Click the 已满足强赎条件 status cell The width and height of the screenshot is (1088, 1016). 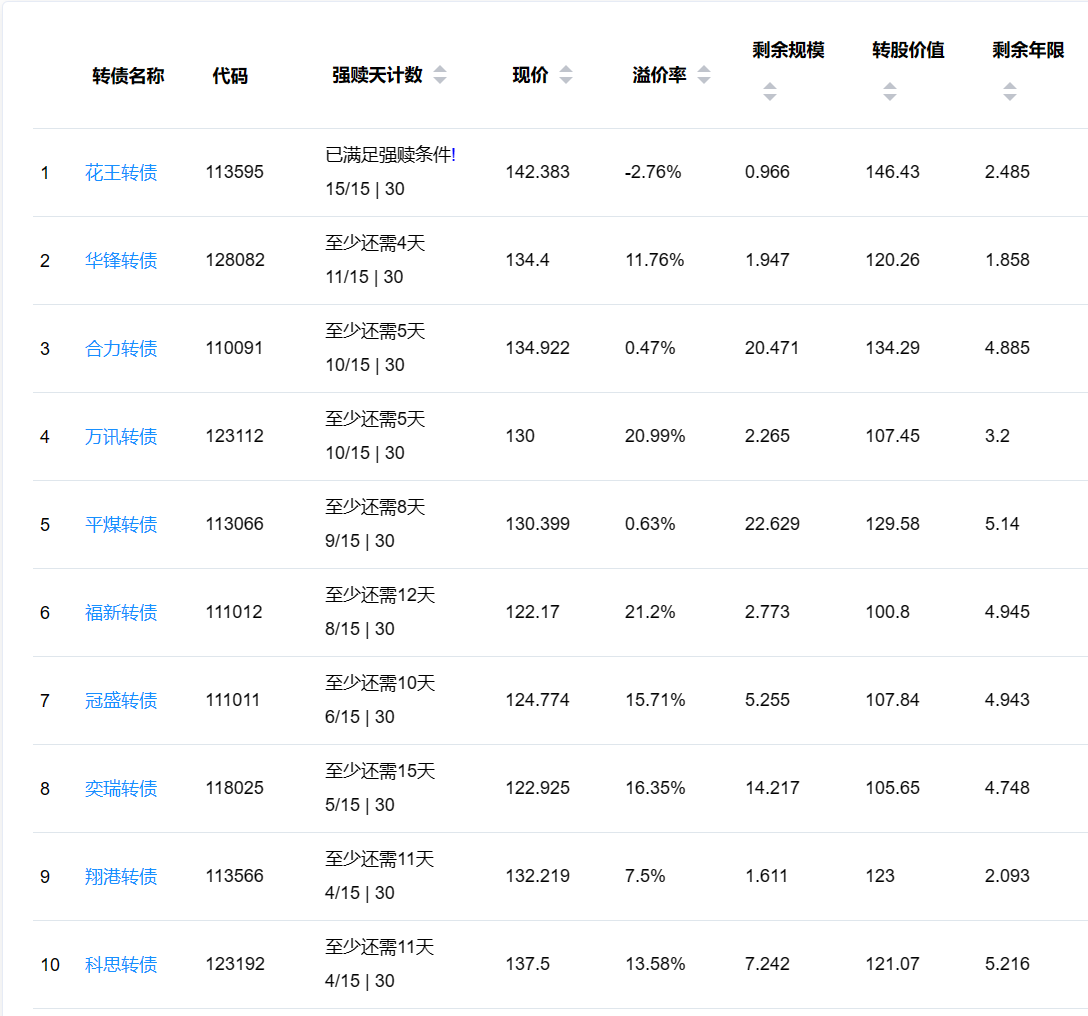(x=390, y=155)
